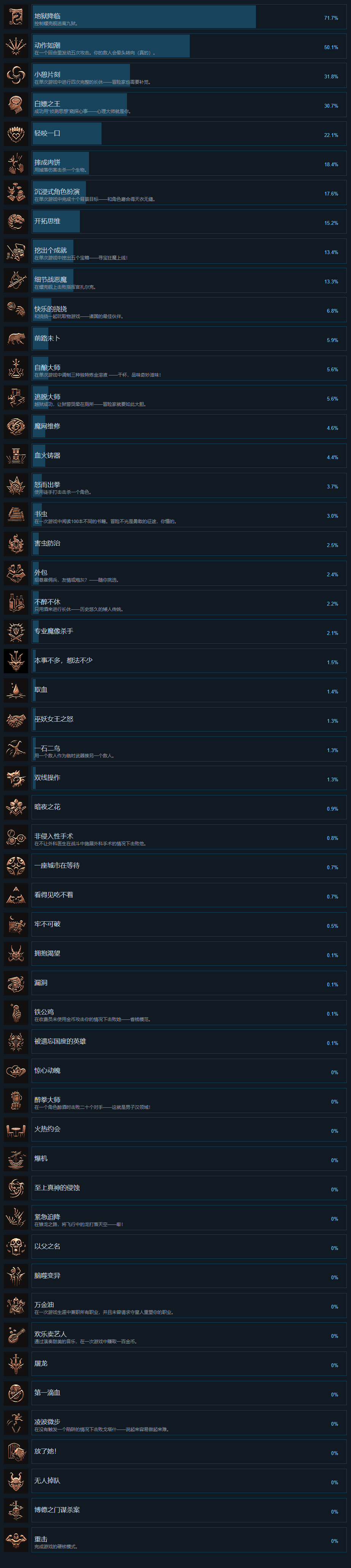Select the 无人掉队 horned mask icon
Image resolution: width=351 pixels, height=1568 pixels.
pyautogui.click(x=16, y=1481)
